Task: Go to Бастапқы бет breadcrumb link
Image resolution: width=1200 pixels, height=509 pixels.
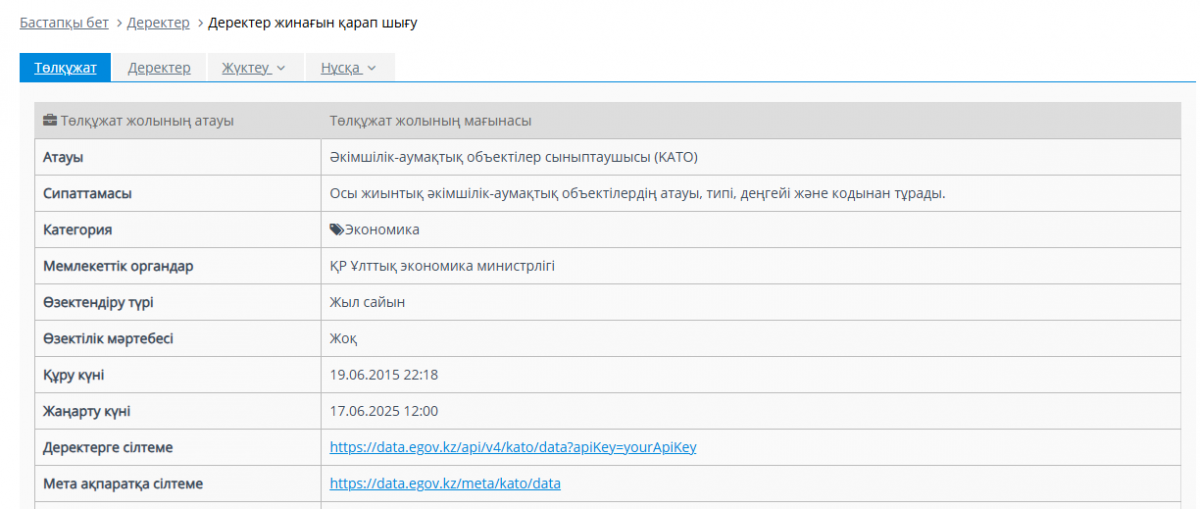Action: (x=64, y=22)
